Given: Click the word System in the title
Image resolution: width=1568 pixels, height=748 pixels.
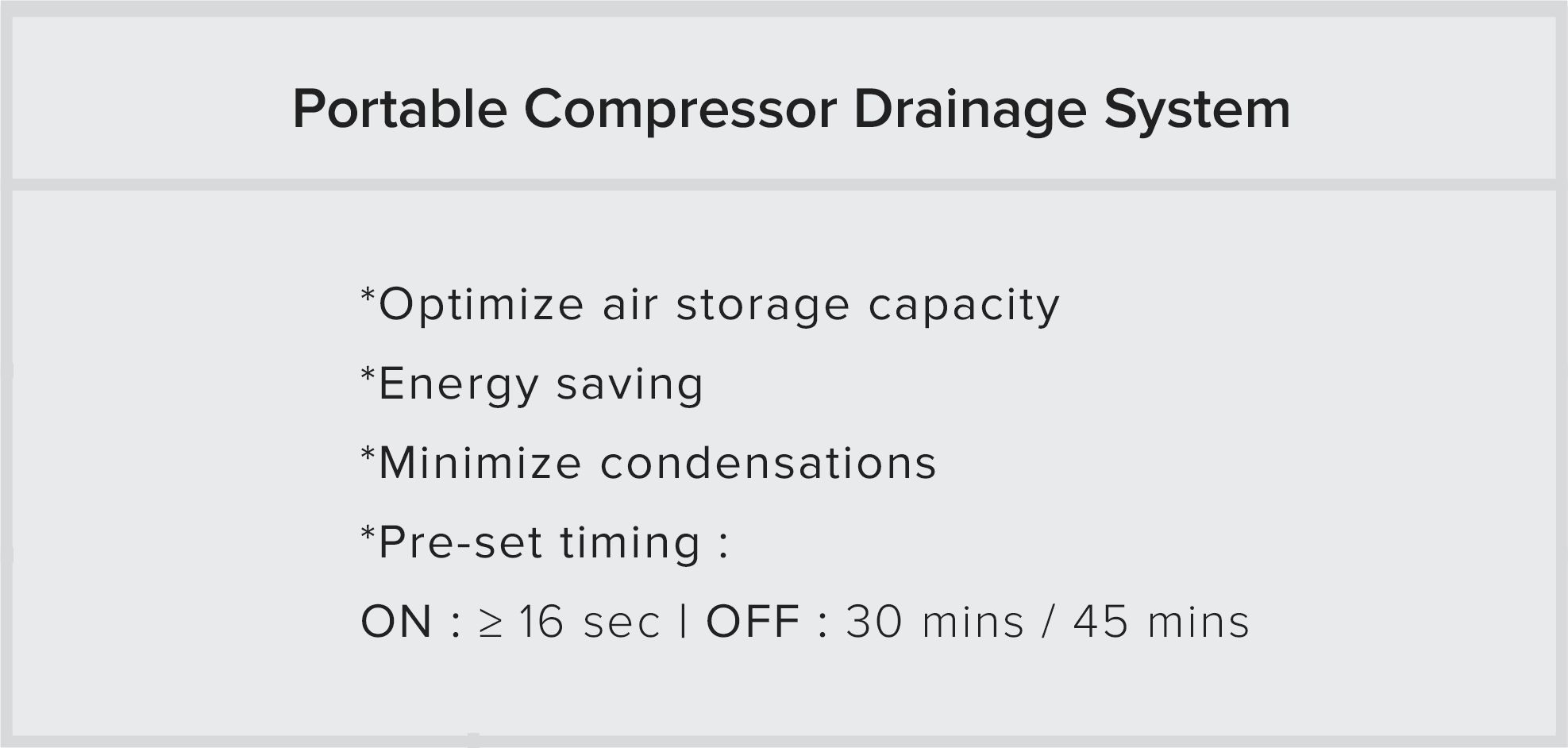Looking at the screenshot, I should point(1197,109).
